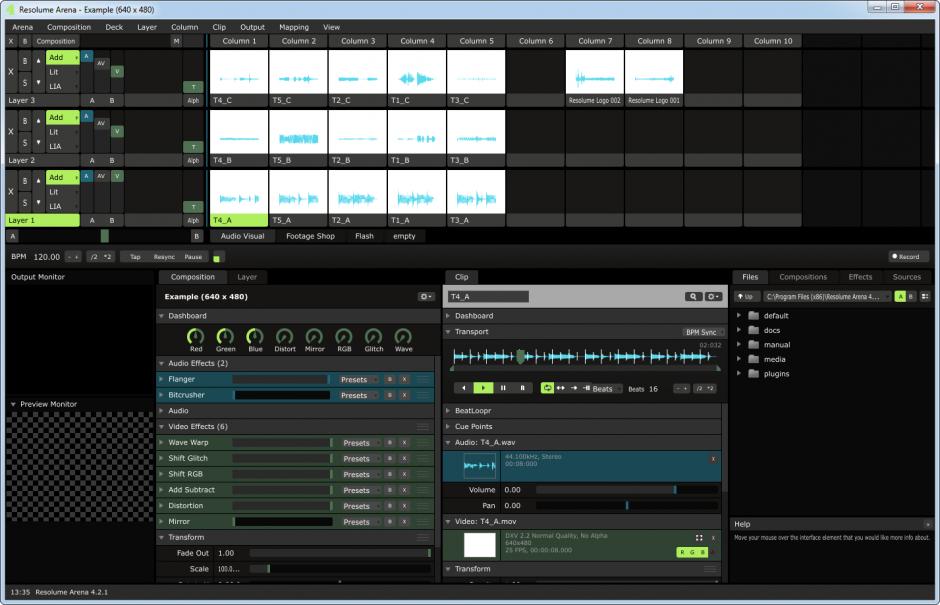Viewport: 940px width, 605px height.
Task: Select ping-pong playback mode icon
Action: pos(561,388)
